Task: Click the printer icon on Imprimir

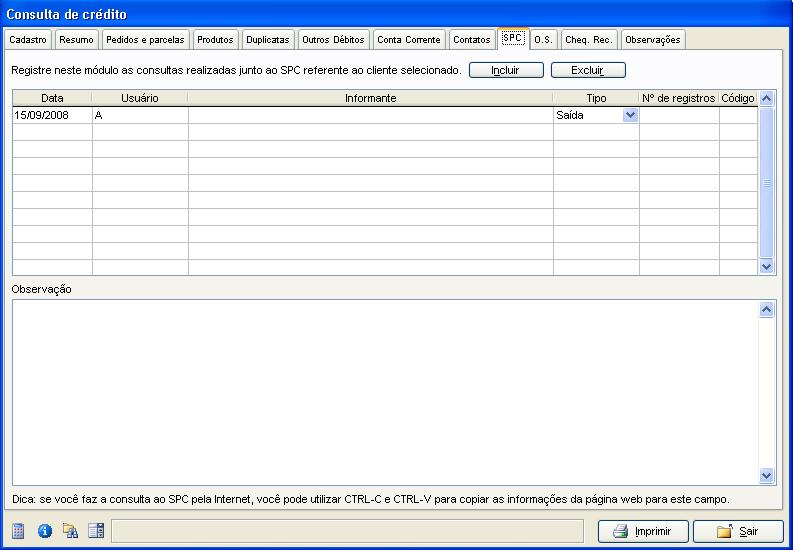Action: point(621,531)
